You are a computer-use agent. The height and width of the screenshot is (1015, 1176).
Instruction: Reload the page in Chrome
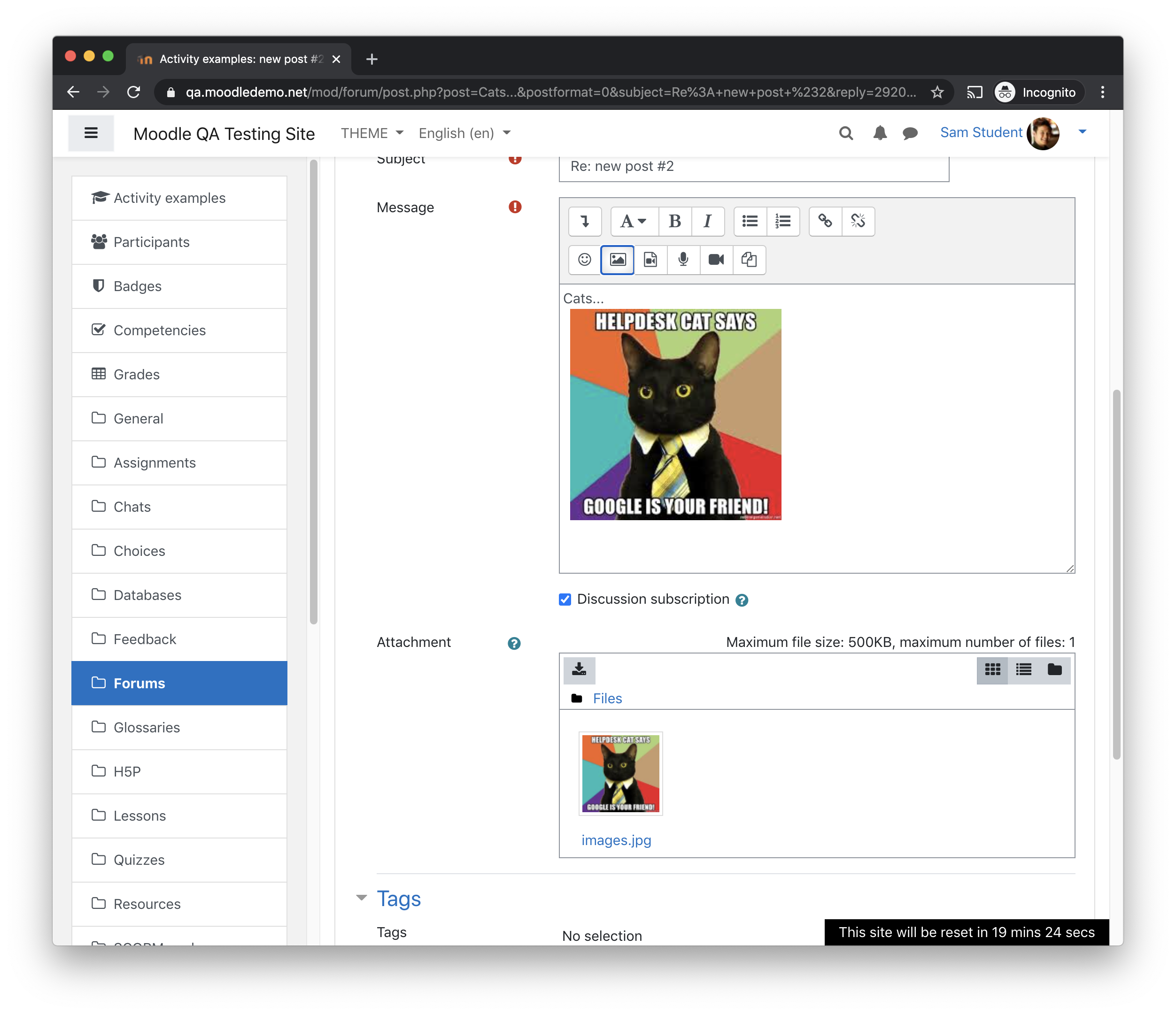coord(133,92)
